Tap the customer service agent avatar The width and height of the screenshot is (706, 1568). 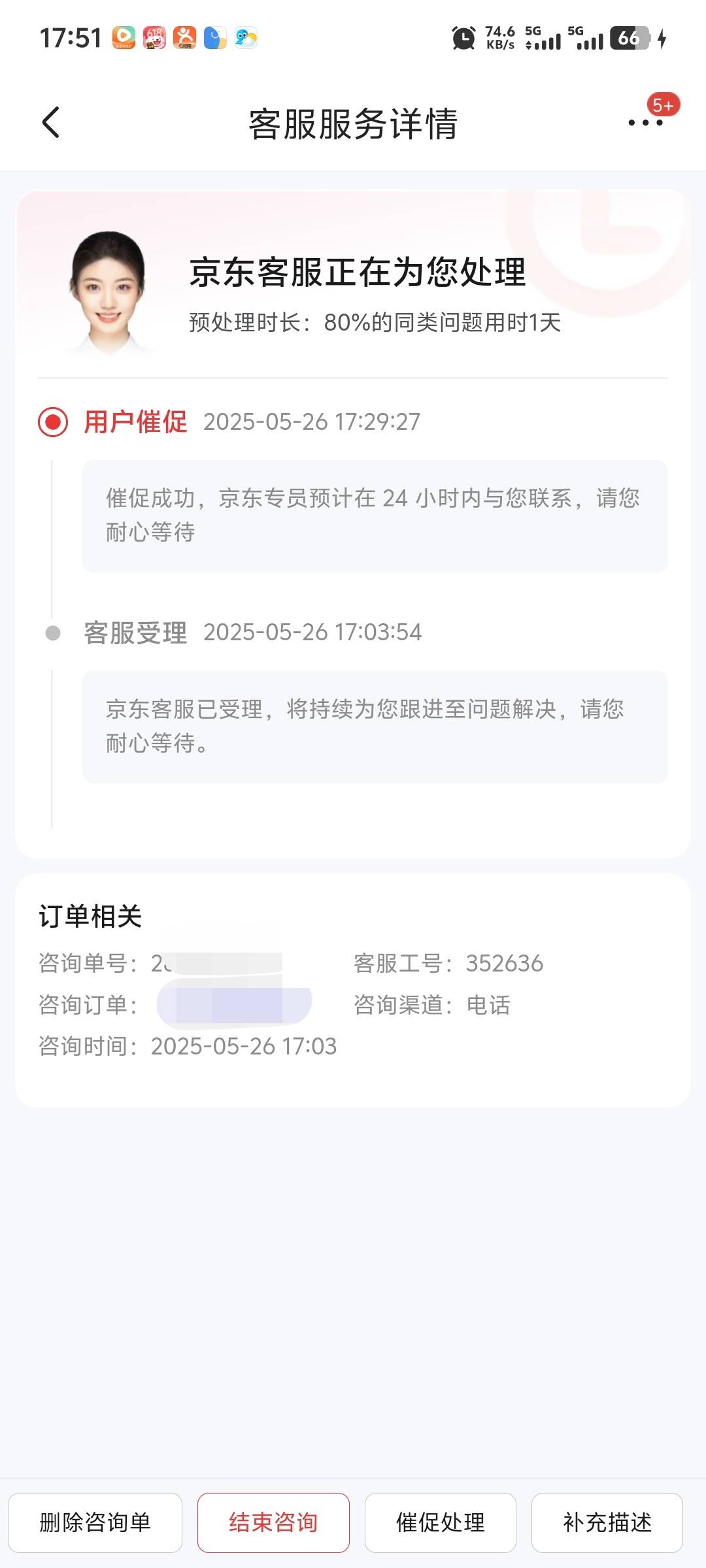coord(108,292)
